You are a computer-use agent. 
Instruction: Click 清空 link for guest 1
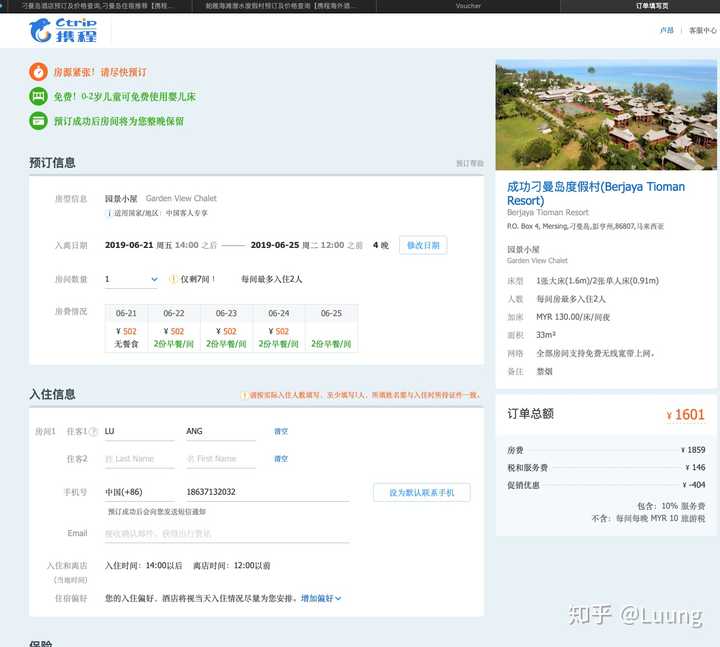(281, 431)
